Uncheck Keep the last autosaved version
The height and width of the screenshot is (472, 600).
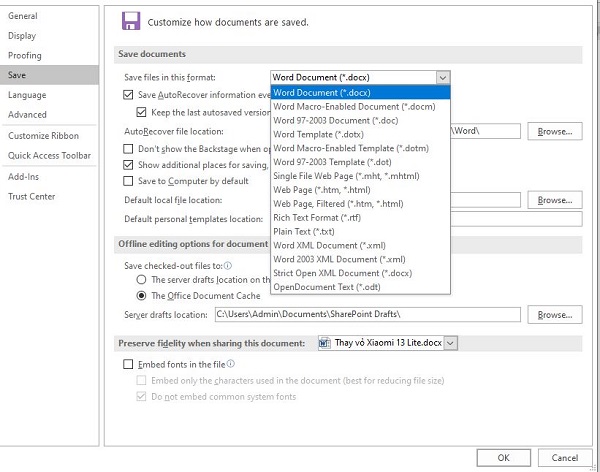click(141, 112)
